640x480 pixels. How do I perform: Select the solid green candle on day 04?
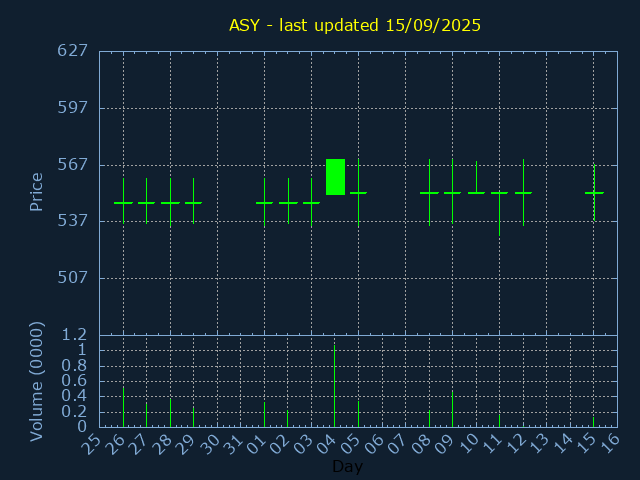pyautogui.click(x=335, y=177)
